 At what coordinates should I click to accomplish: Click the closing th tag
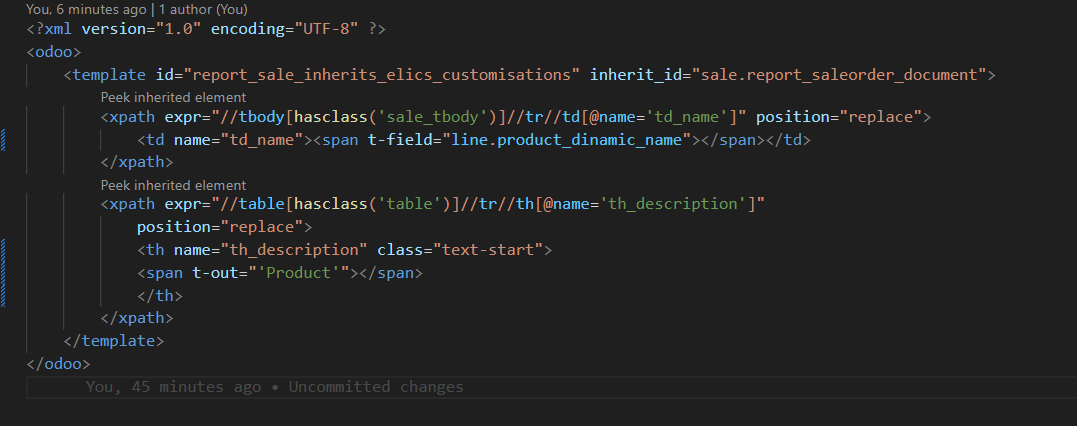(x=160, y=296)
